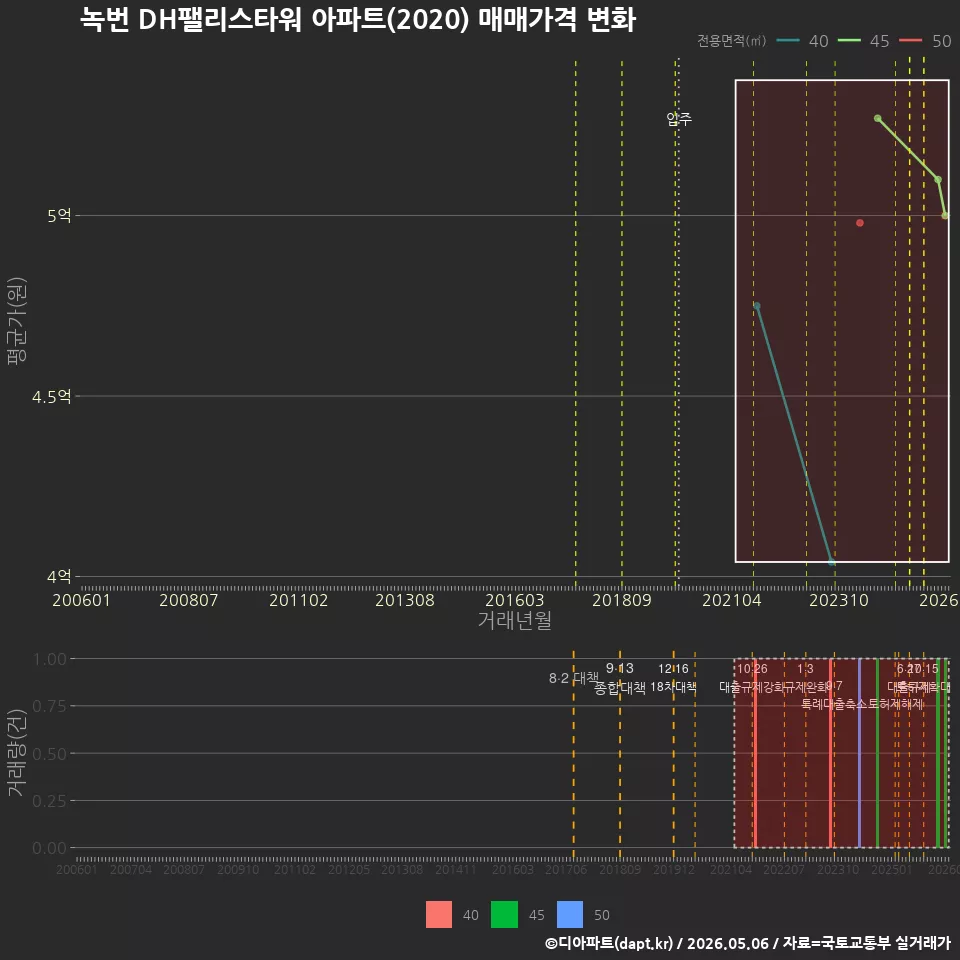This screenshot has height=960, width=960.
Task: Click the 거래량(건) y-axis title
Action: (x=17, y=752)
